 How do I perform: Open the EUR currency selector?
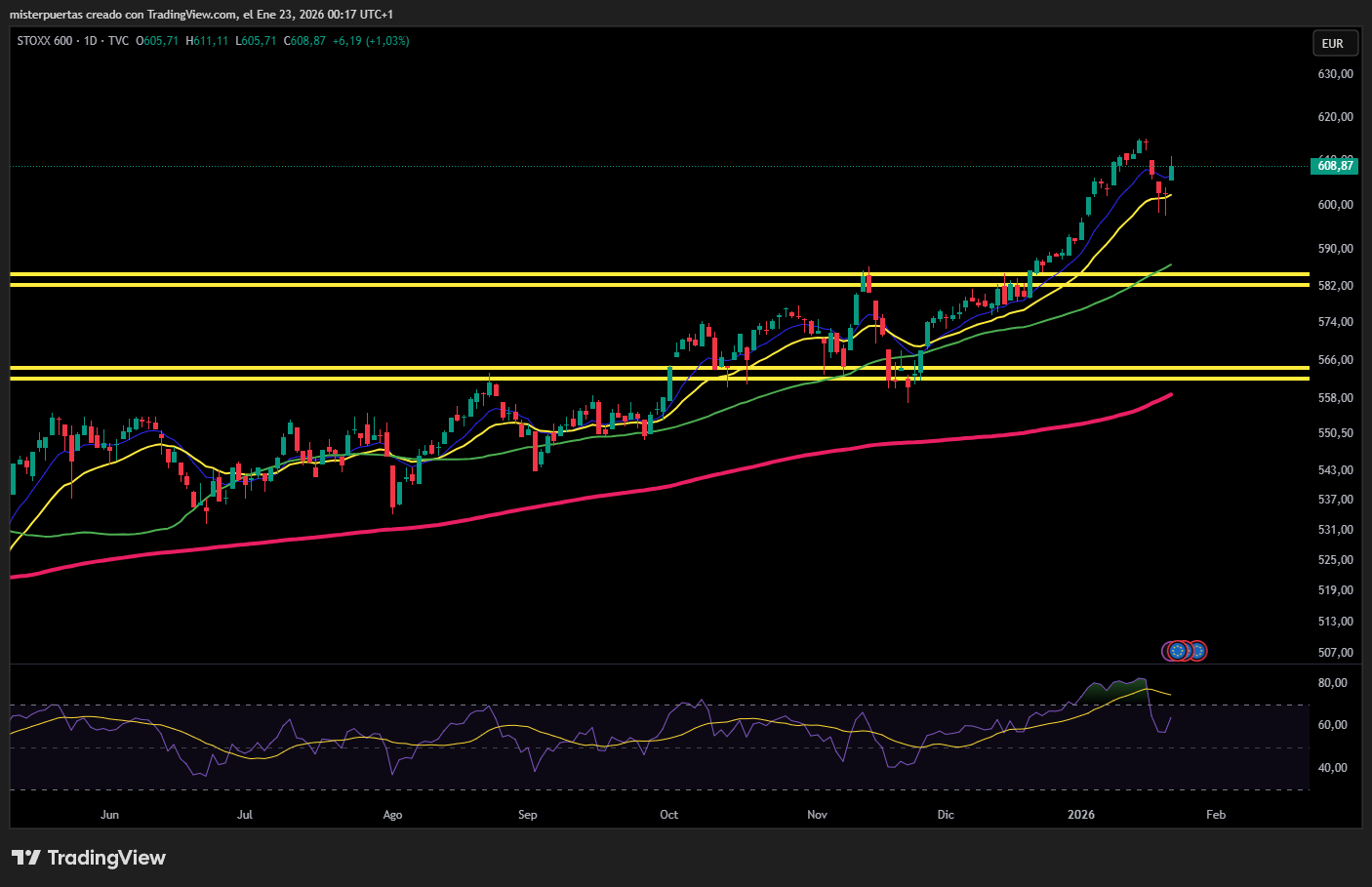pyautogui.click(x=1333, y=44)
